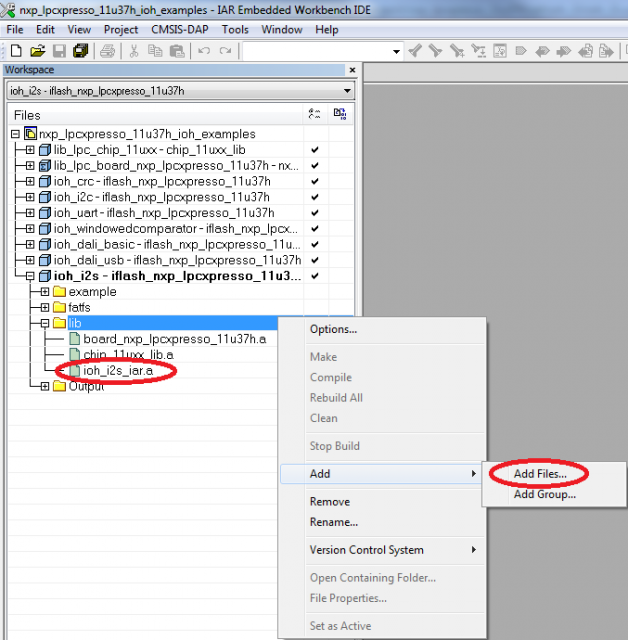628x640 pixels.
Task: Click the Paste clipboard icon
Action: [177, 51]
